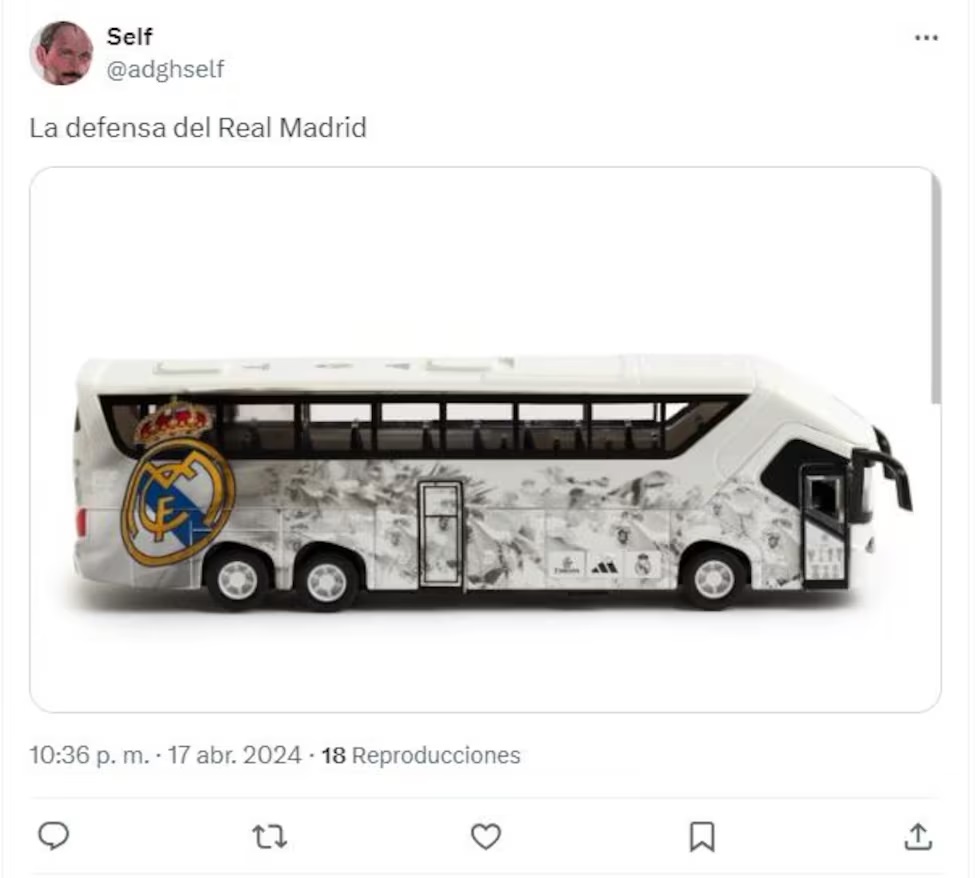Click the bus's front wheel
976x878 pixels.
713,578
